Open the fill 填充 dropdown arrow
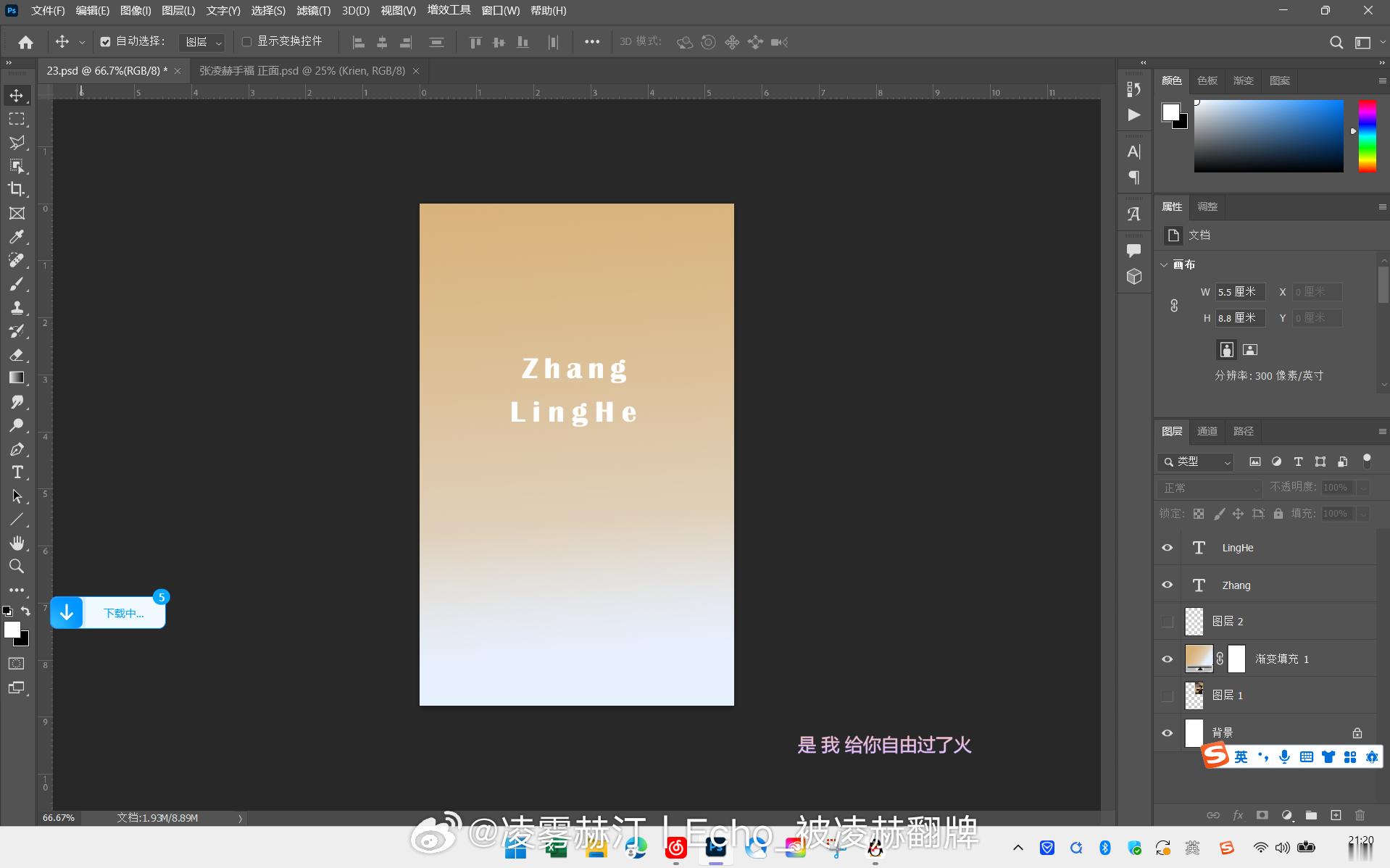This screenshot has height=868, width=1390. point(1363,514)
